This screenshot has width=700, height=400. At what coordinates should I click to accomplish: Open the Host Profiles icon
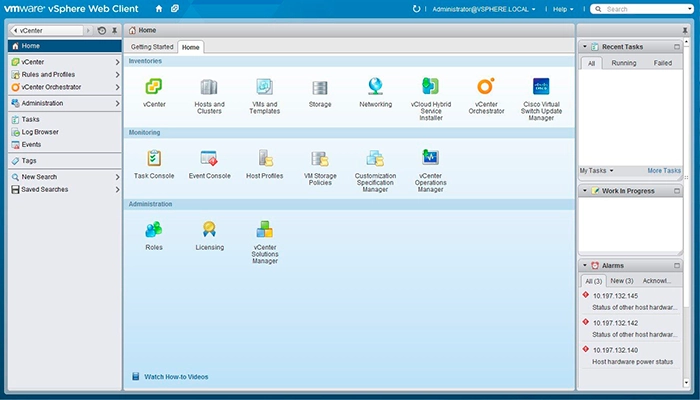point(265,158)
